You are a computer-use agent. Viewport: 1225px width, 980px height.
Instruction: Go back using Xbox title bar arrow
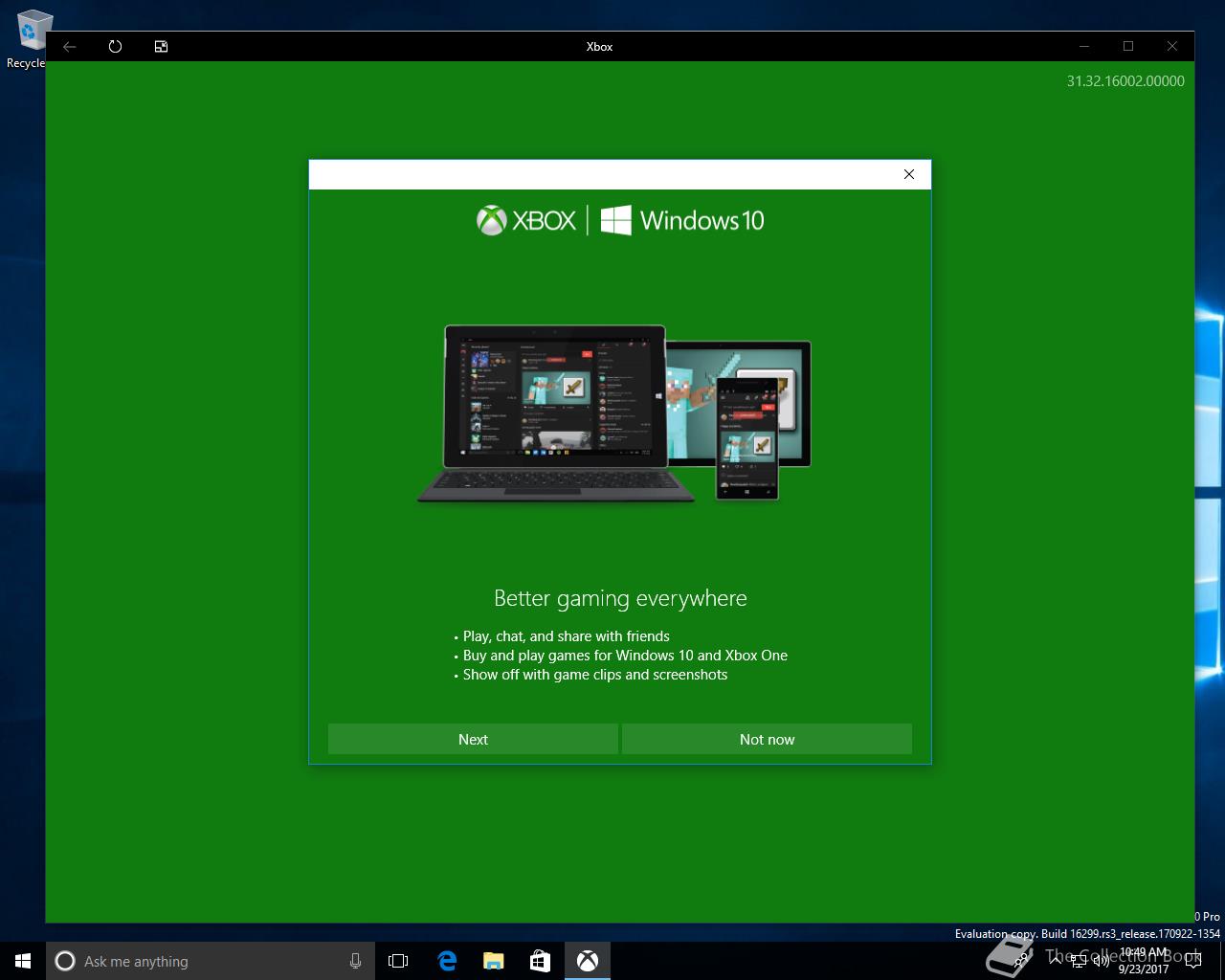point(70,46)
